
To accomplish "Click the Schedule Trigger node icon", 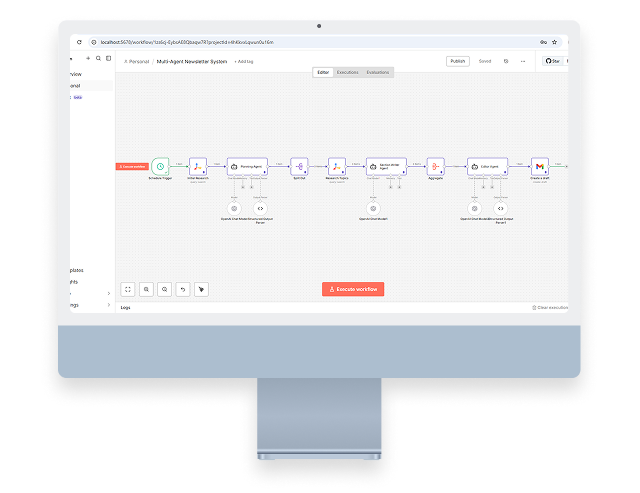I will tap(160, 166).
